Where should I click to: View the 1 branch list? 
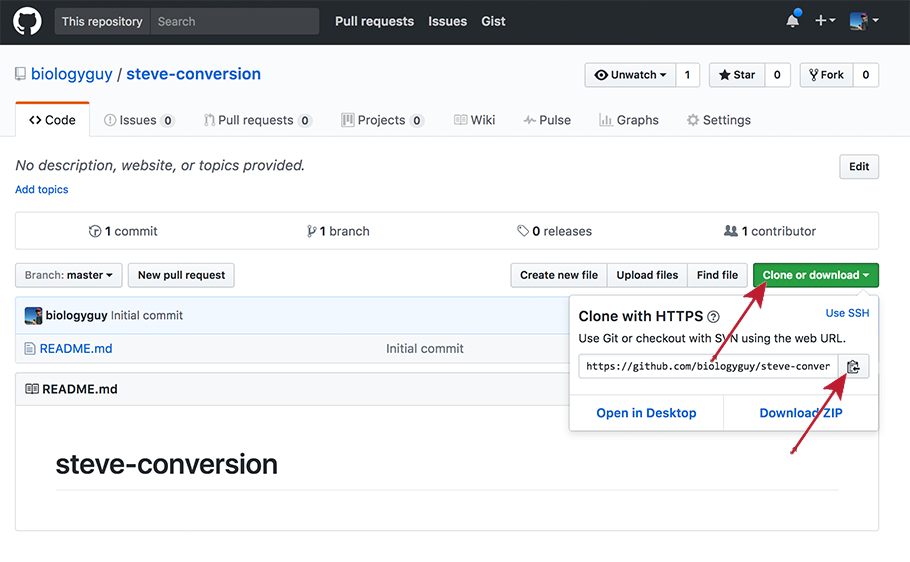click(x=338, y=231)
